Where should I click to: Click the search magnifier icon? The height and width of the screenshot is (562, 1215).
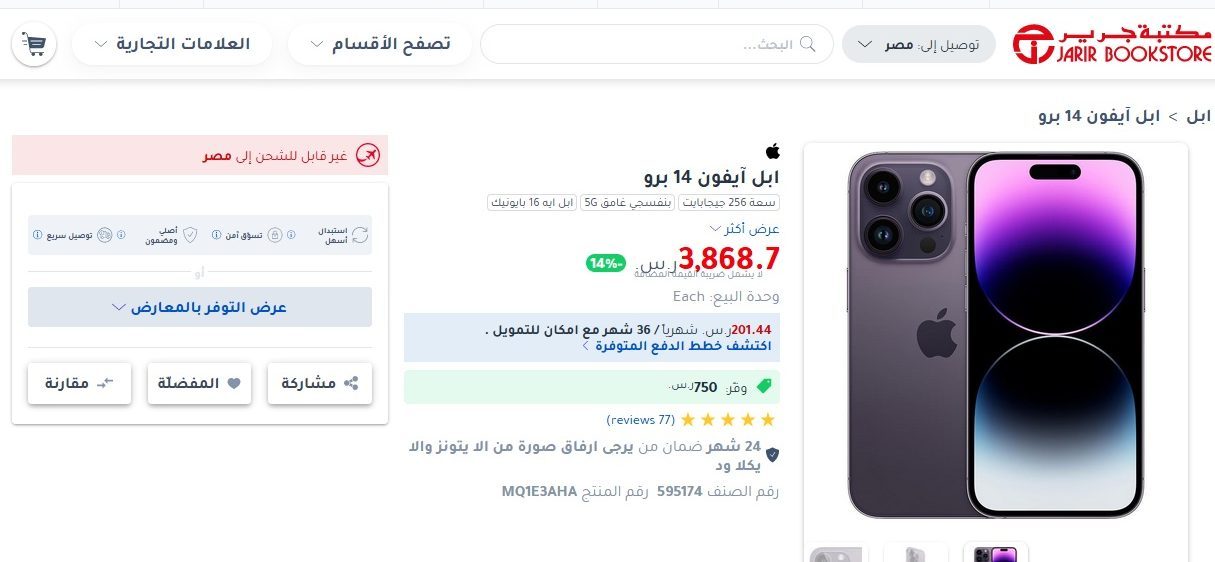[807, 44]
